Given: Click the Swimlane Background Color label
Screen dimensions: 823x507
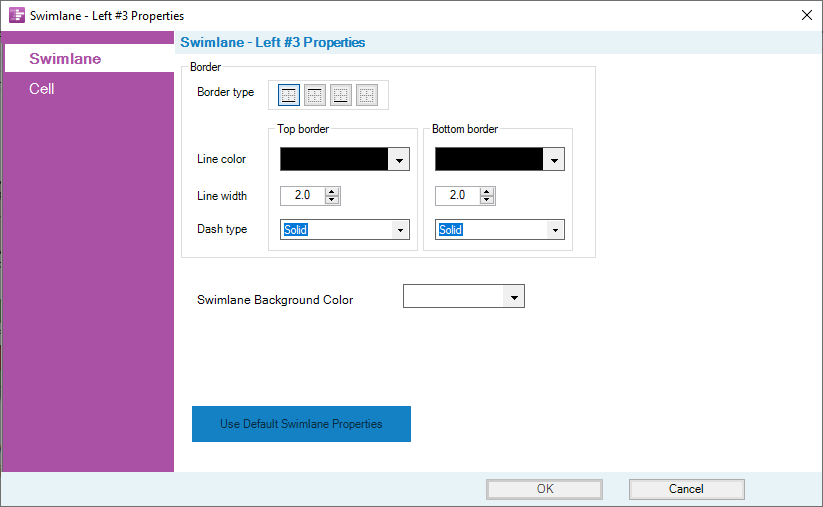Looking at the screenshot, I should click(x=275, y=300).
